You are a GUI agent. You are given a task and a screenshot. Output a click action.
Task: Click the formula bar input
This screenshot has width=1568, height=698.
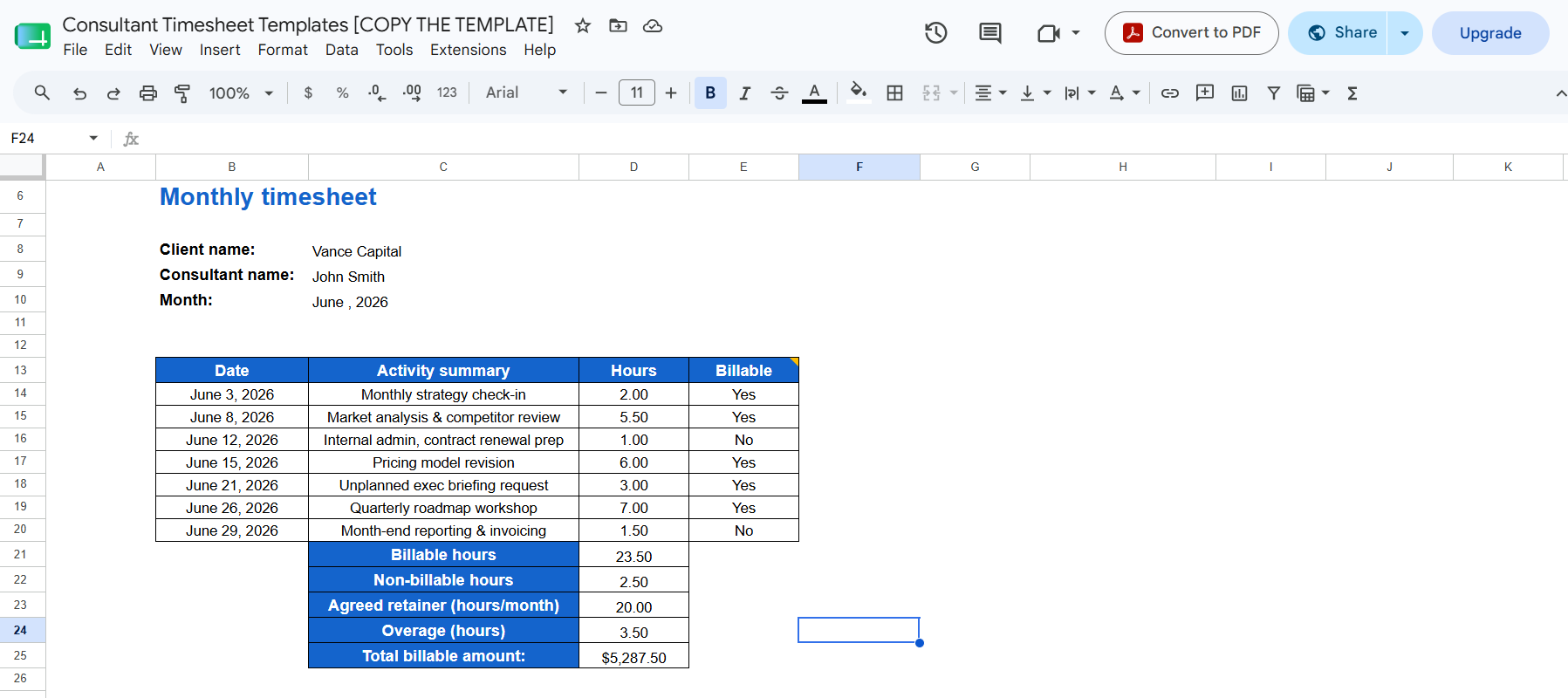click(x=855, y=138)
